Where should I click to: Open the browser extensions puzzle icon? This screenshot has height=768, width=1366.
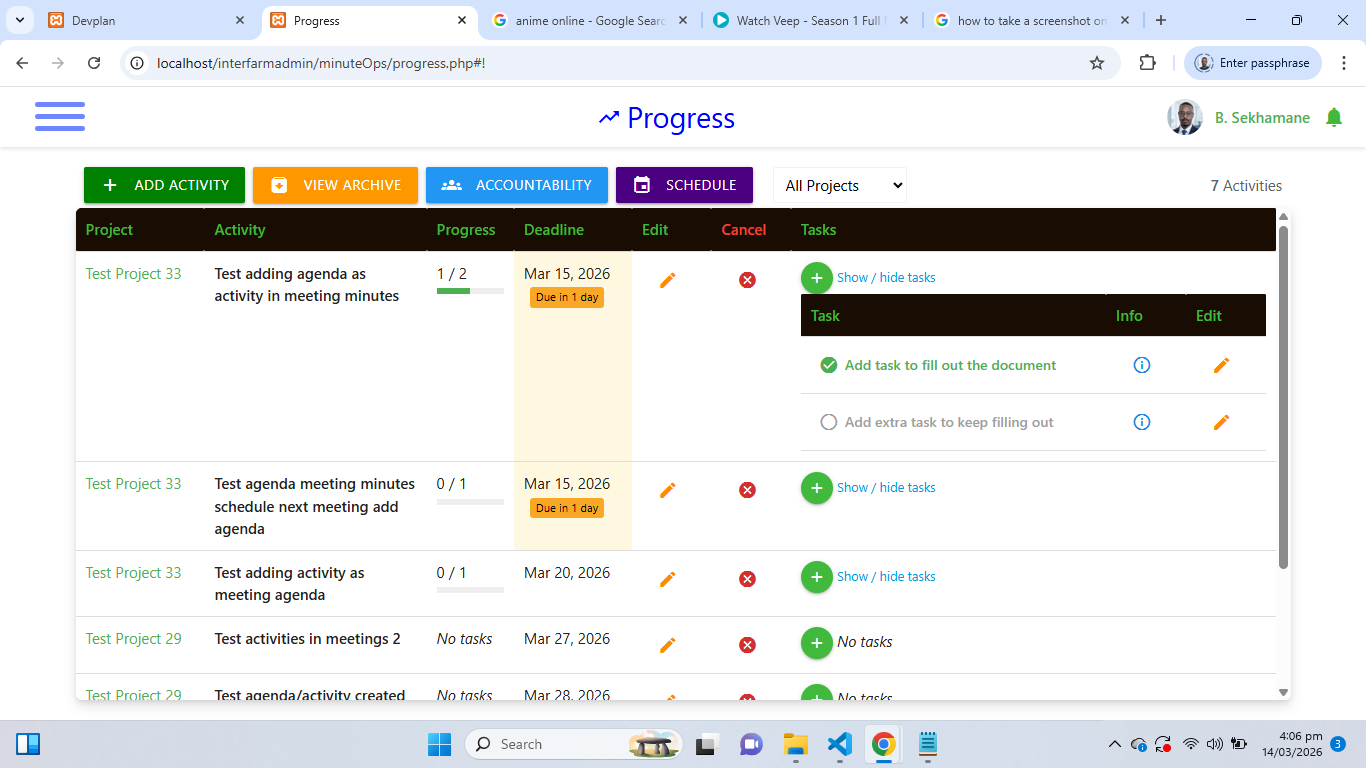point(1147,63)
